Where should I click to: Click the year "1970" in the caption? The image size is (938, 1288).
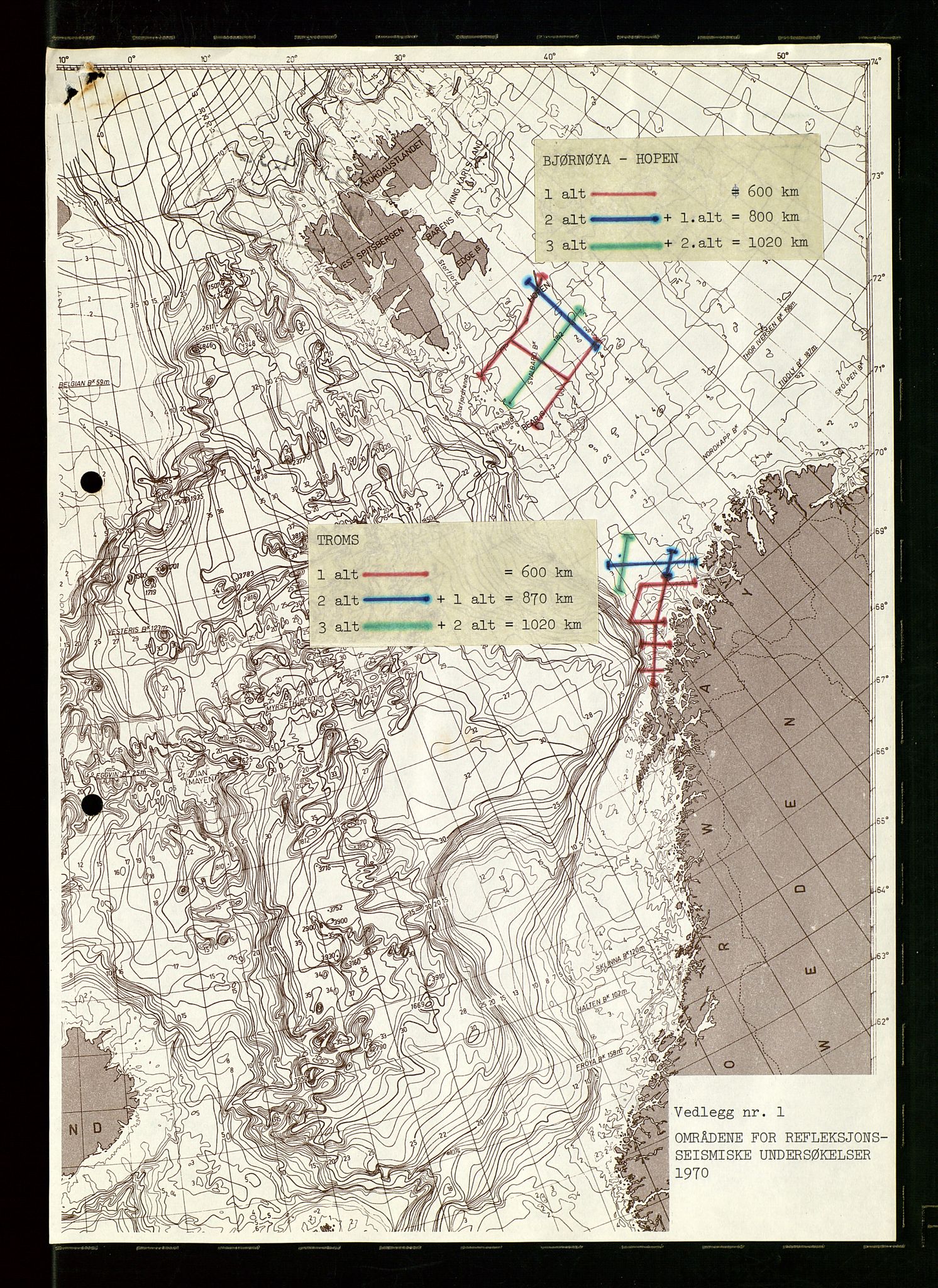click(692, 1173)
